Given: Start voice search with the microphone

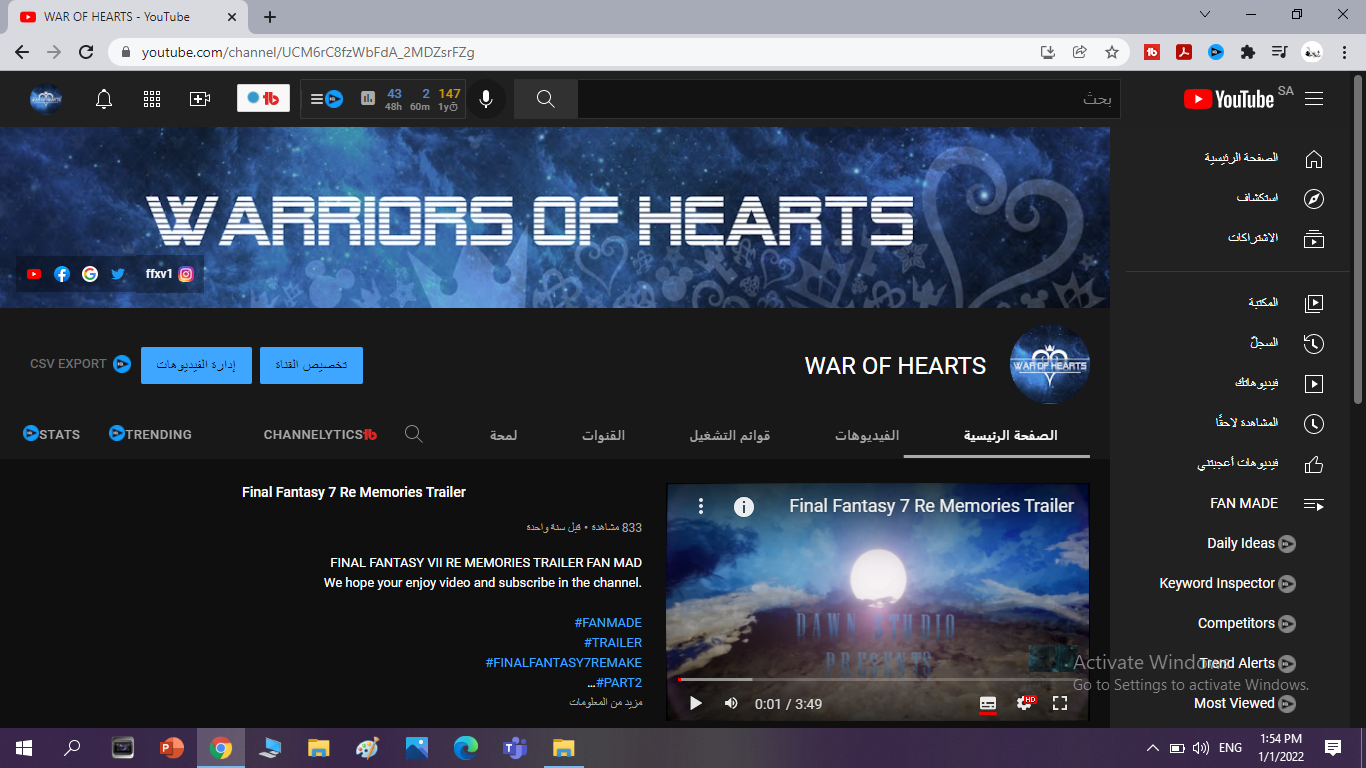Looking at the screenshot, I should (486, 99).
